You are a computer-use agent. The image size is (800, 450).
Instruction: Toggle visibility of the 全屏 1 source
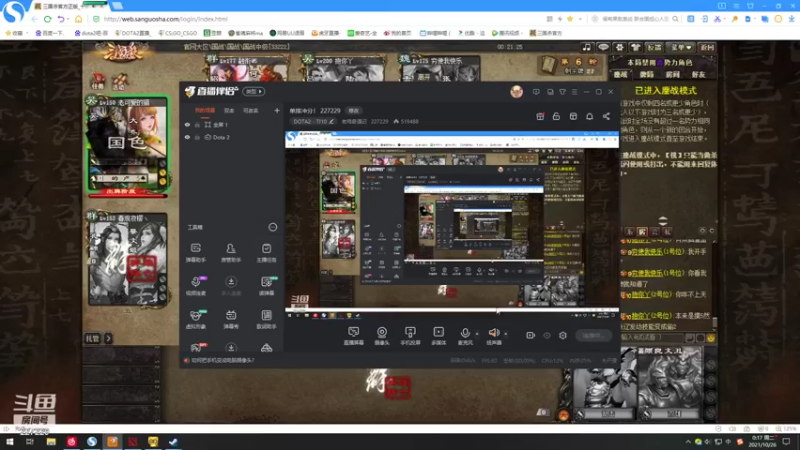click(x=187, y=124)
